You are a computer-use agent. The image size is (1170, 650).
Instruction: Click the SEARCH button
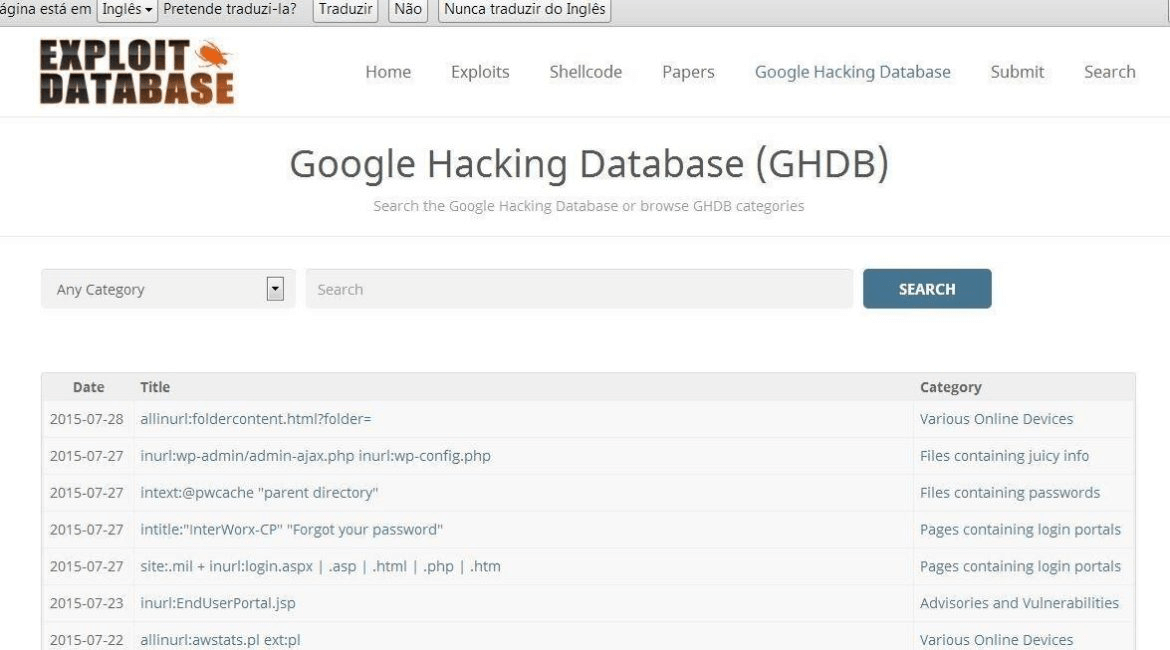(x=927, y=289)
